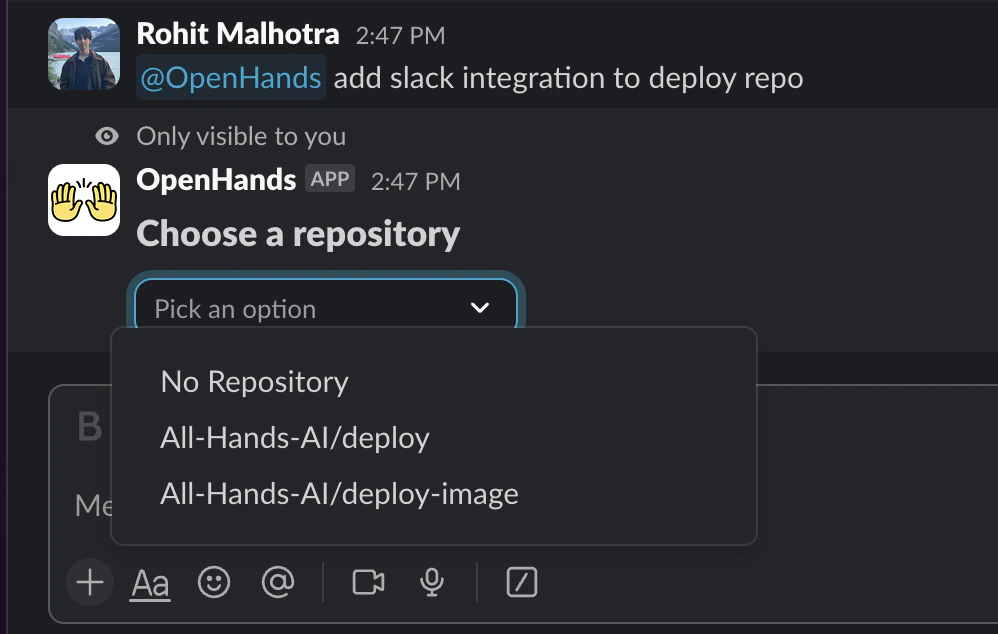998x634 pixels.
Task: Start a video clip recording
Action: click(x=367, y=582)
